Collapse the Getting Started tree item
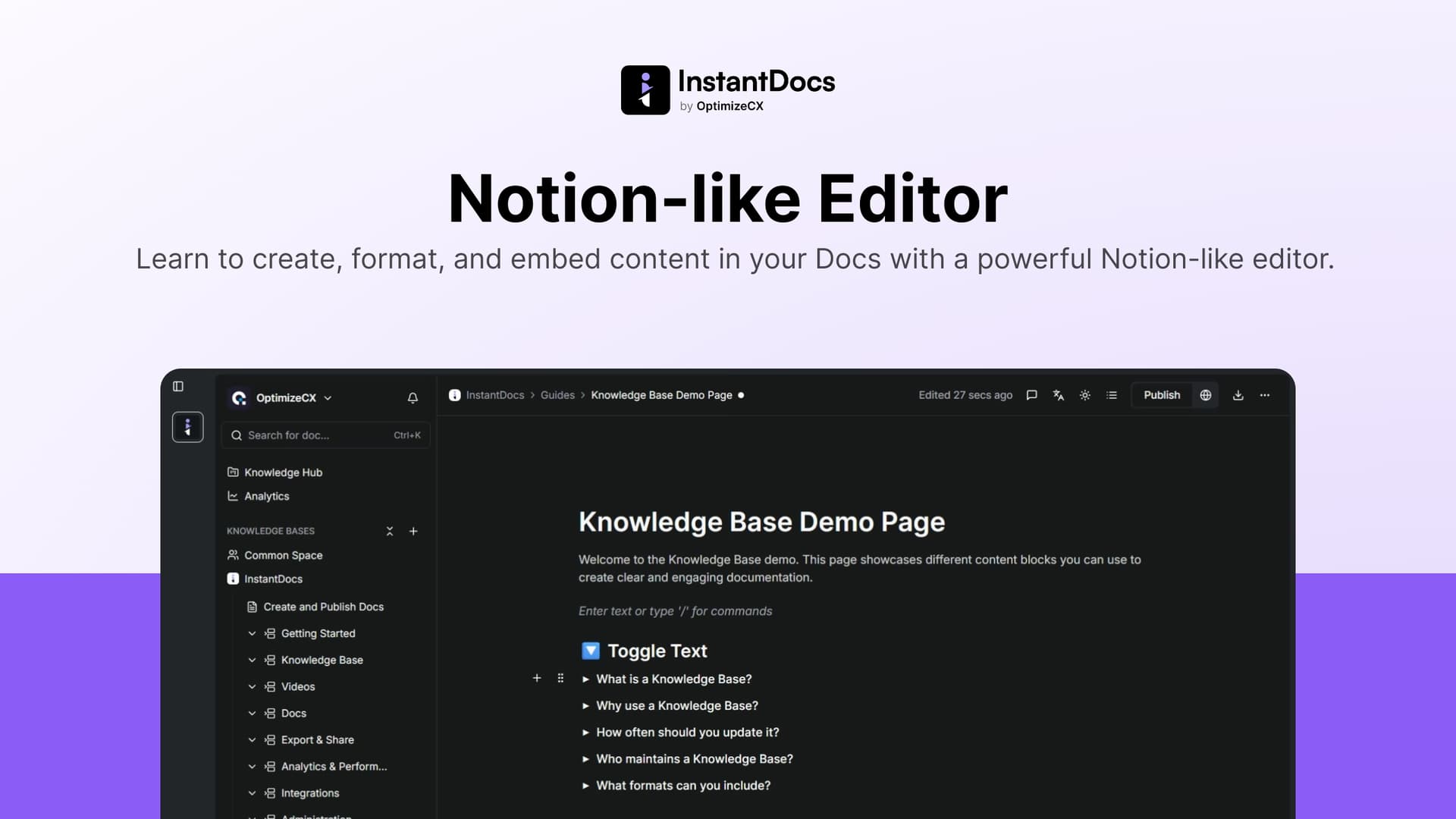 click(252, 633)
